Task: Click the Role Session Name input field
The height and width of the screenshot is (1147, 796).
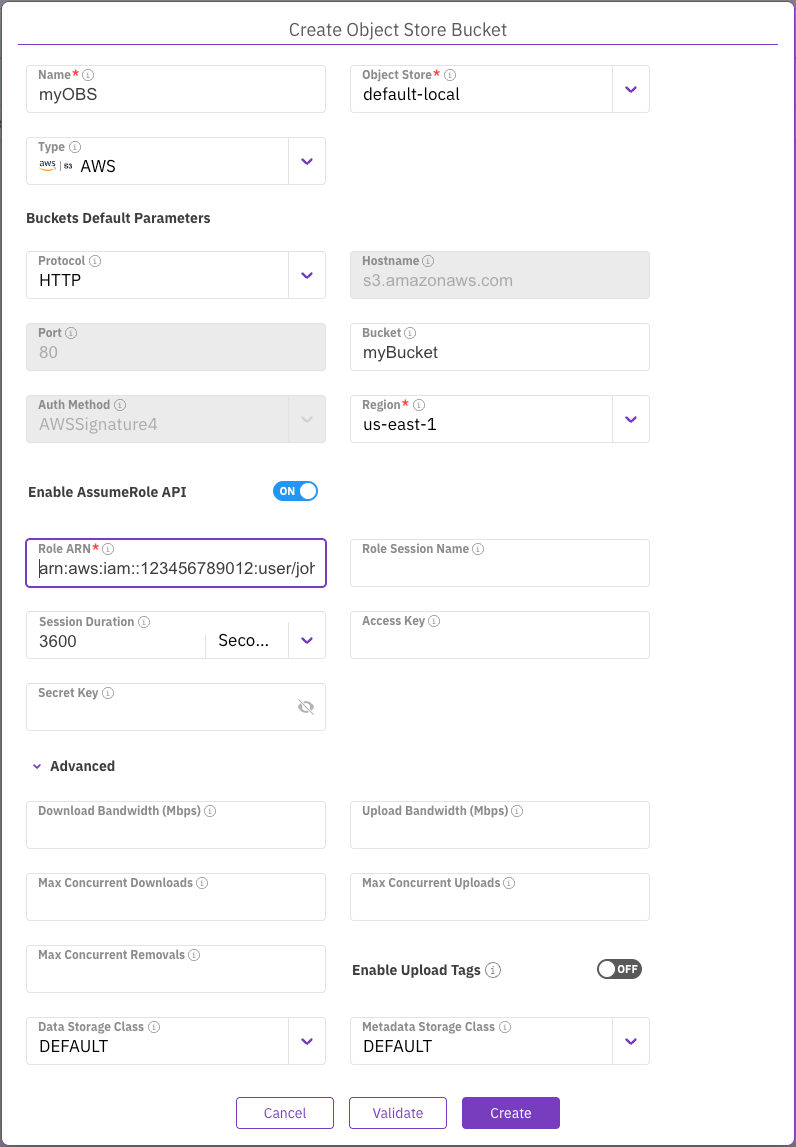Action: tap(499, 570)
